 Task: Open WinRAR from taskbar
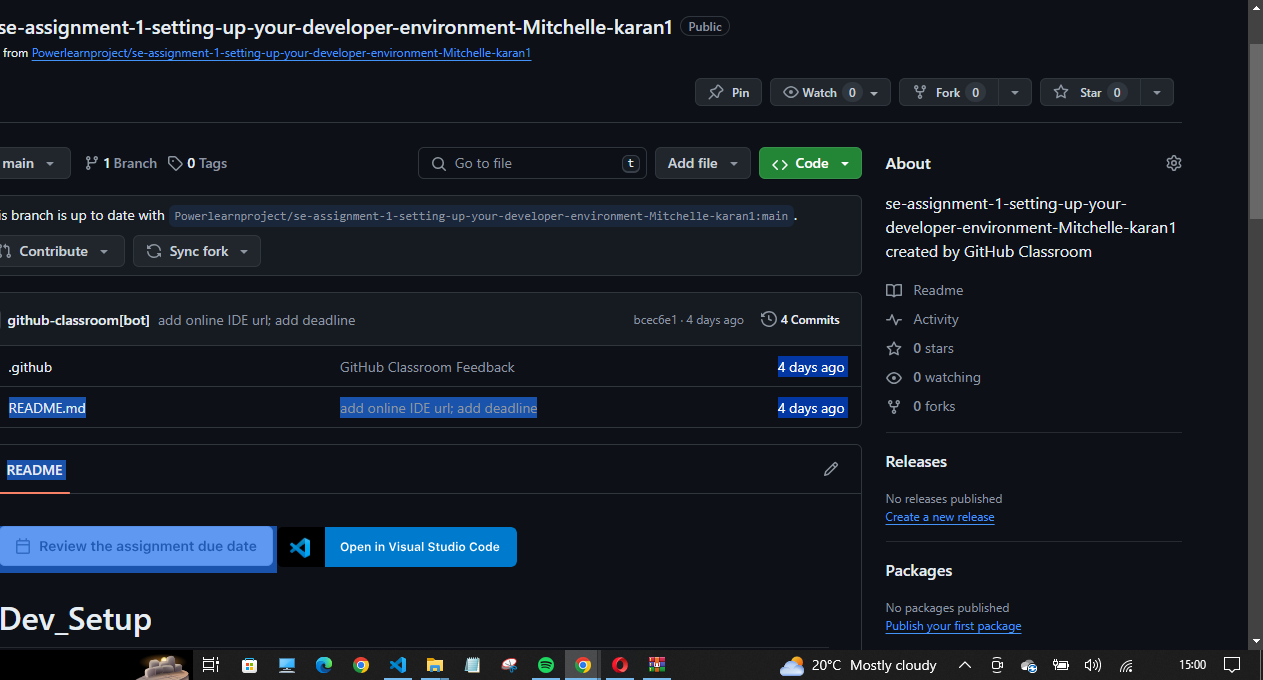[x=657, y=665]
